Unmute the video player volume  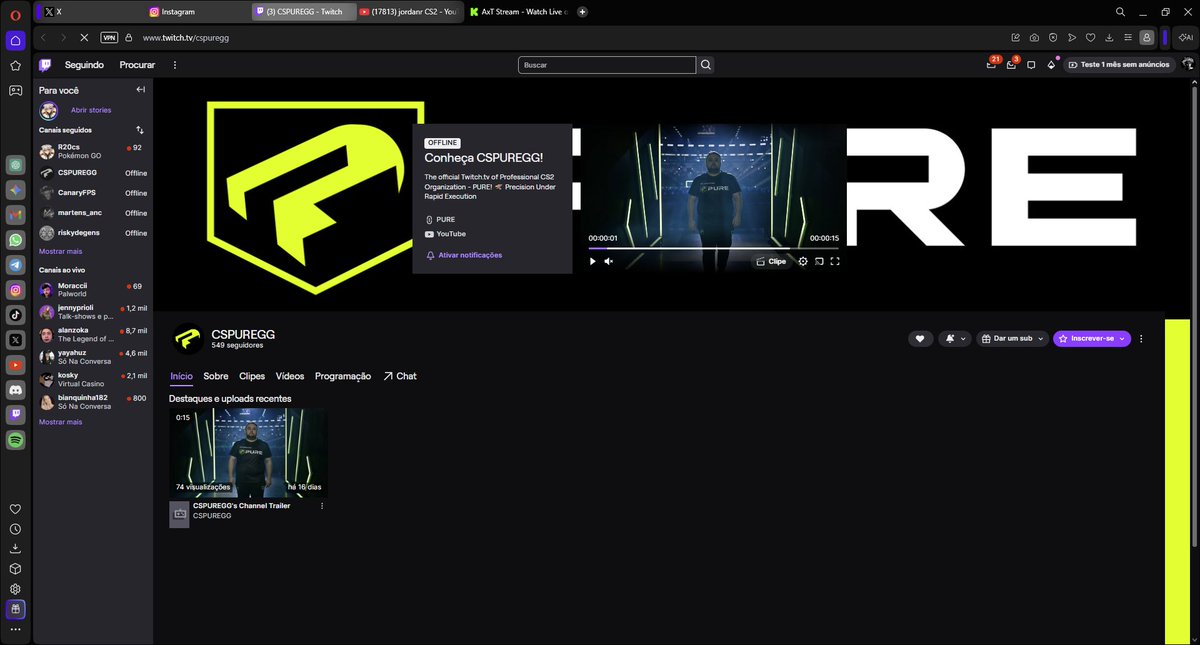point(609,261)
